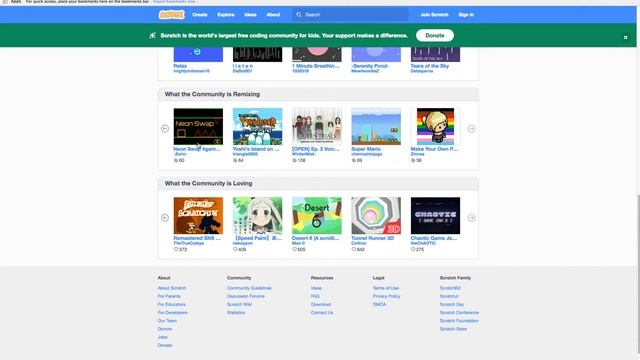The image size is (640, 360).
Task: Open the Create menu item
Action: 200,15
